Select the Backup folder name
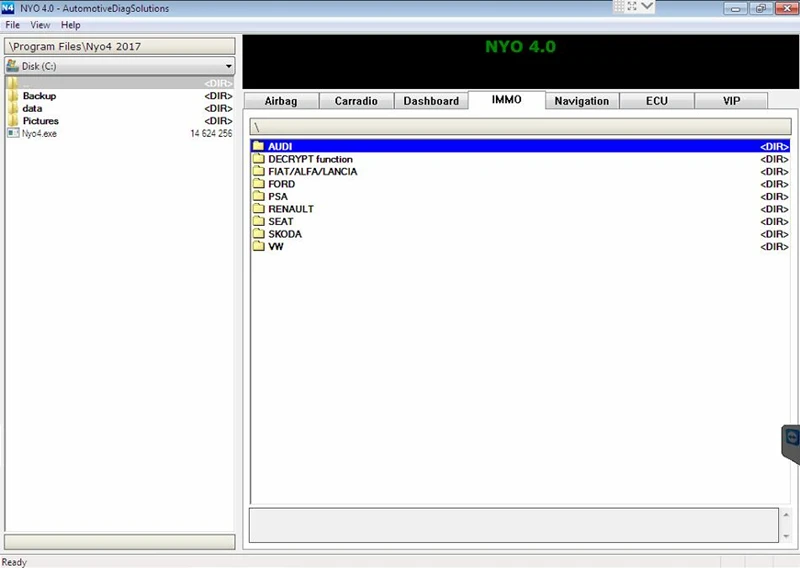This screenshot has height=568, width=800. click(39, 96)
